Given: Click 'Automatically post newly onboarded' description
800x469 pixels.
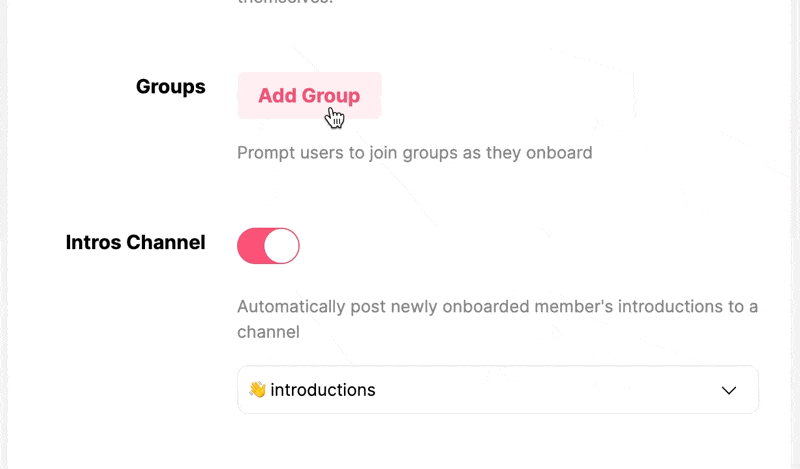Looking at the screenshot, I should (x=497, y=319).
